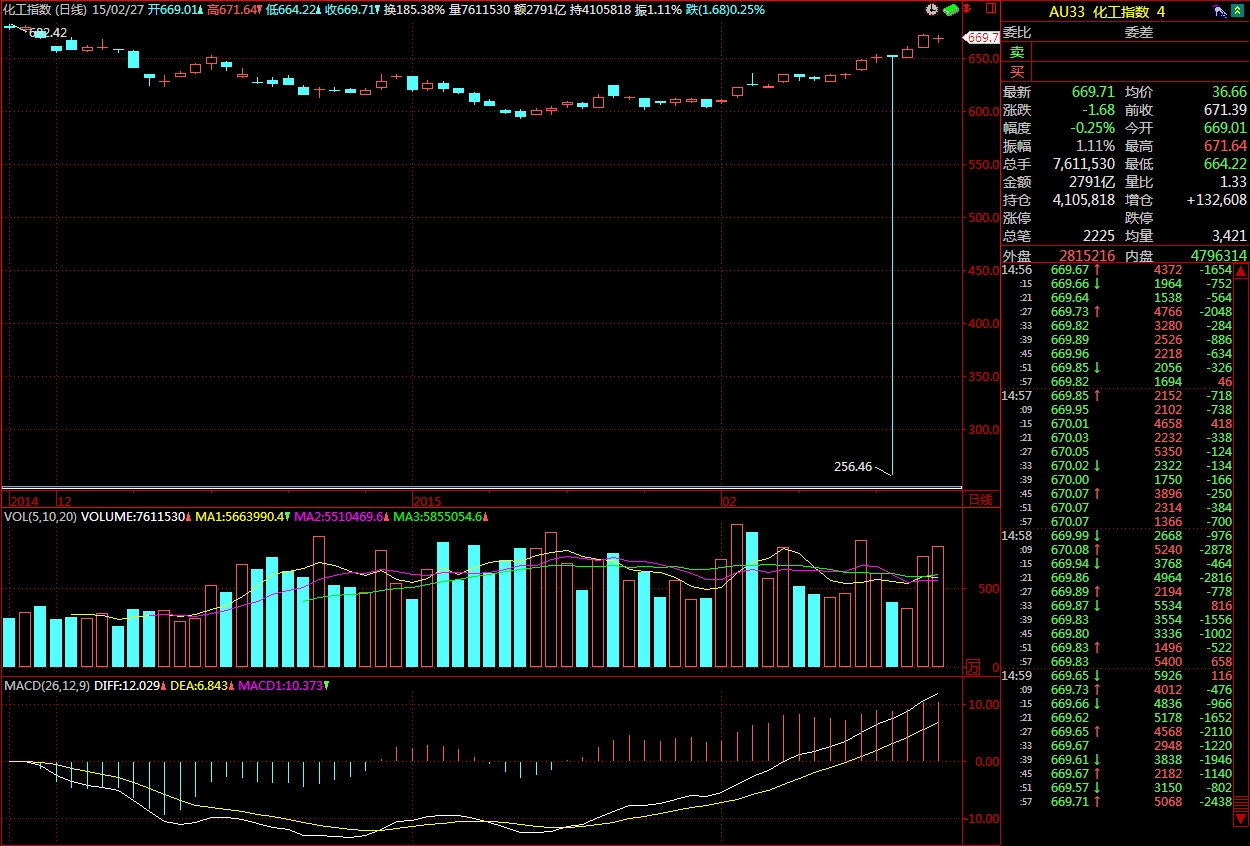
Task: Click the pointer tool icon beside AU33 title
Action: coord(1221,11)
